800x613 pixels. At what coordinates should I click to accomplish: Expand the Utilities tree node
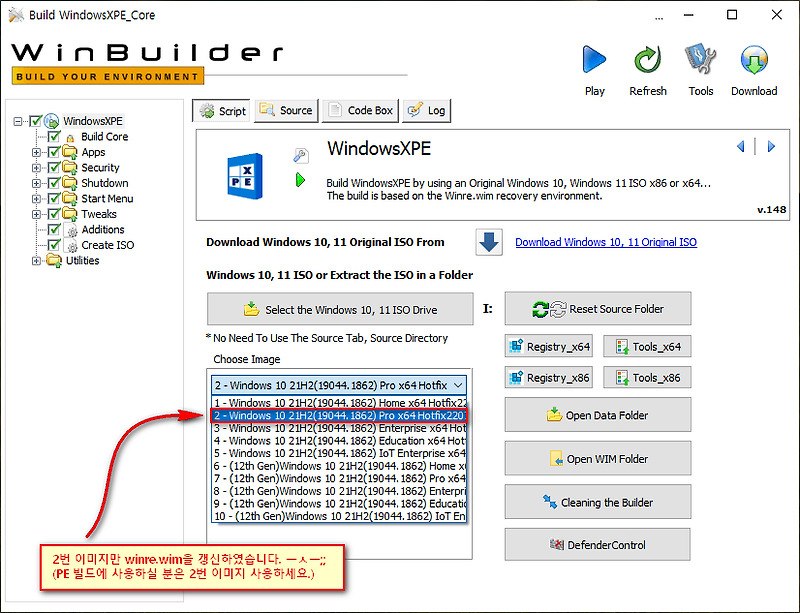tap(36, 261)
